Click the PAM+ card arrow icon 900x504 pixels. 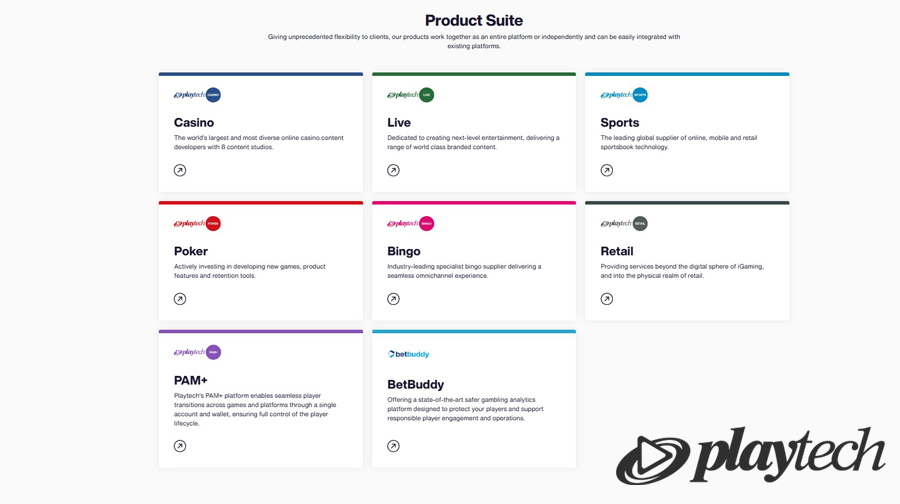click(x=180, y=446)
